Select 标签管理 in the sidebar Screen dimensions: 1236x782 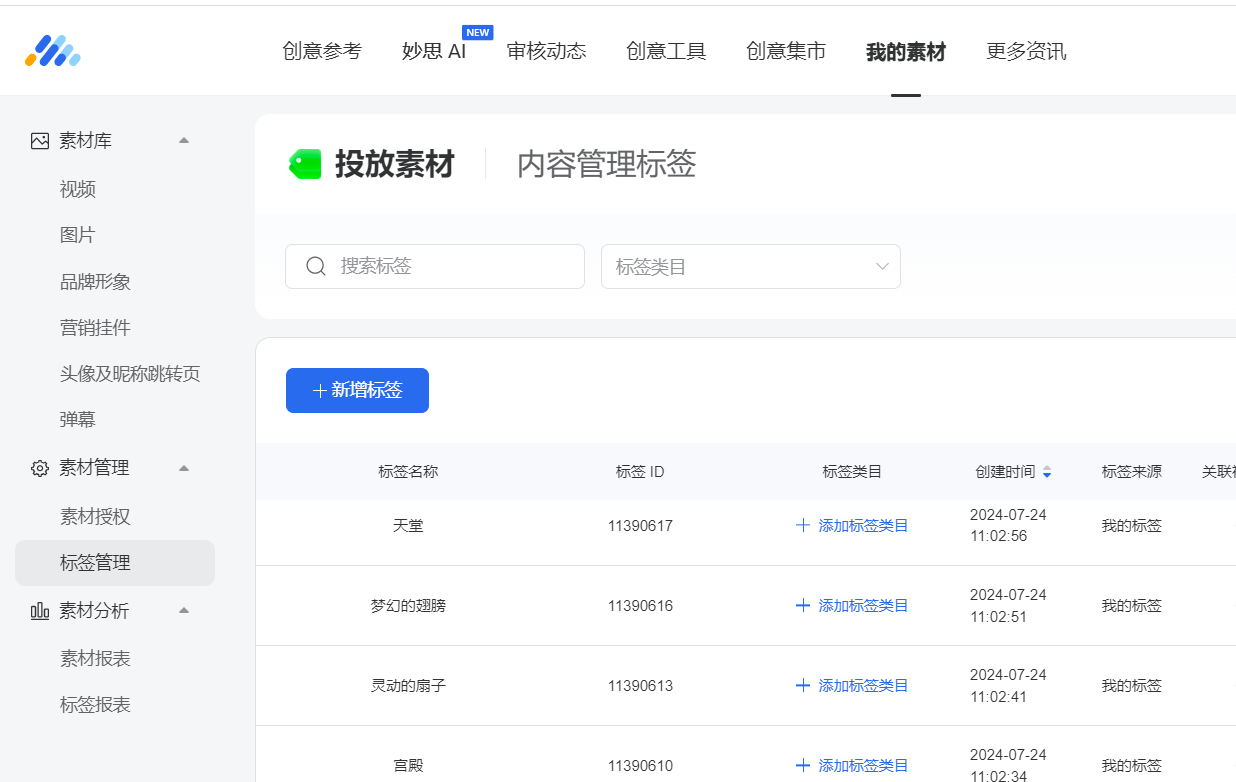tap(115, 563)
